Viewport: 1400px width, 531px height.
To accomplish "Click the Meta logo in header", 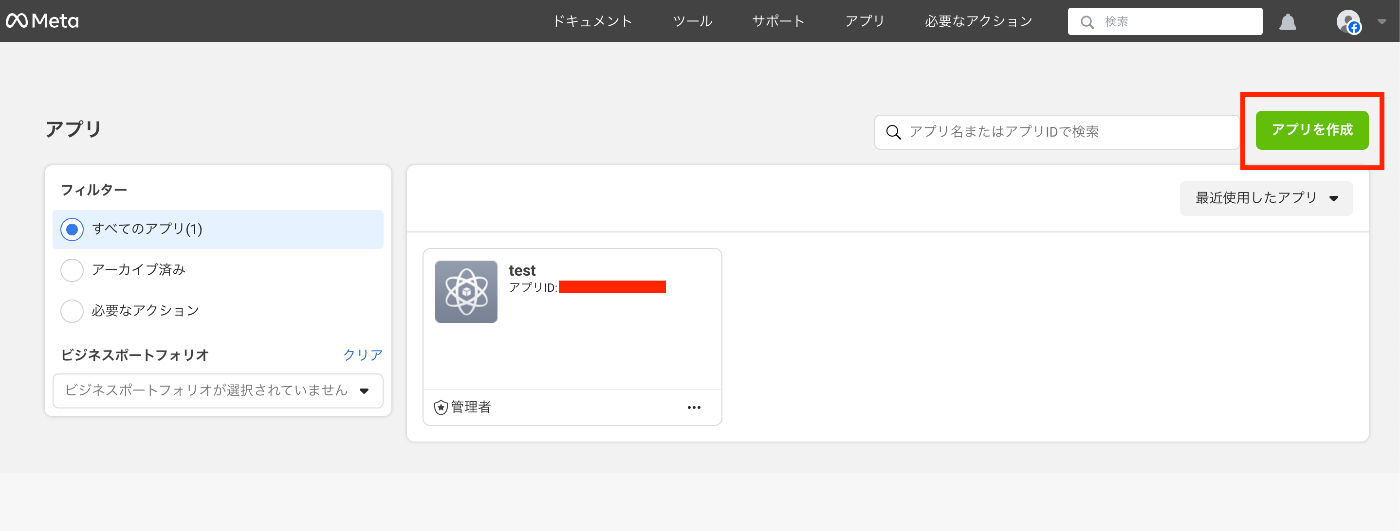I will (x=42, y=21).
